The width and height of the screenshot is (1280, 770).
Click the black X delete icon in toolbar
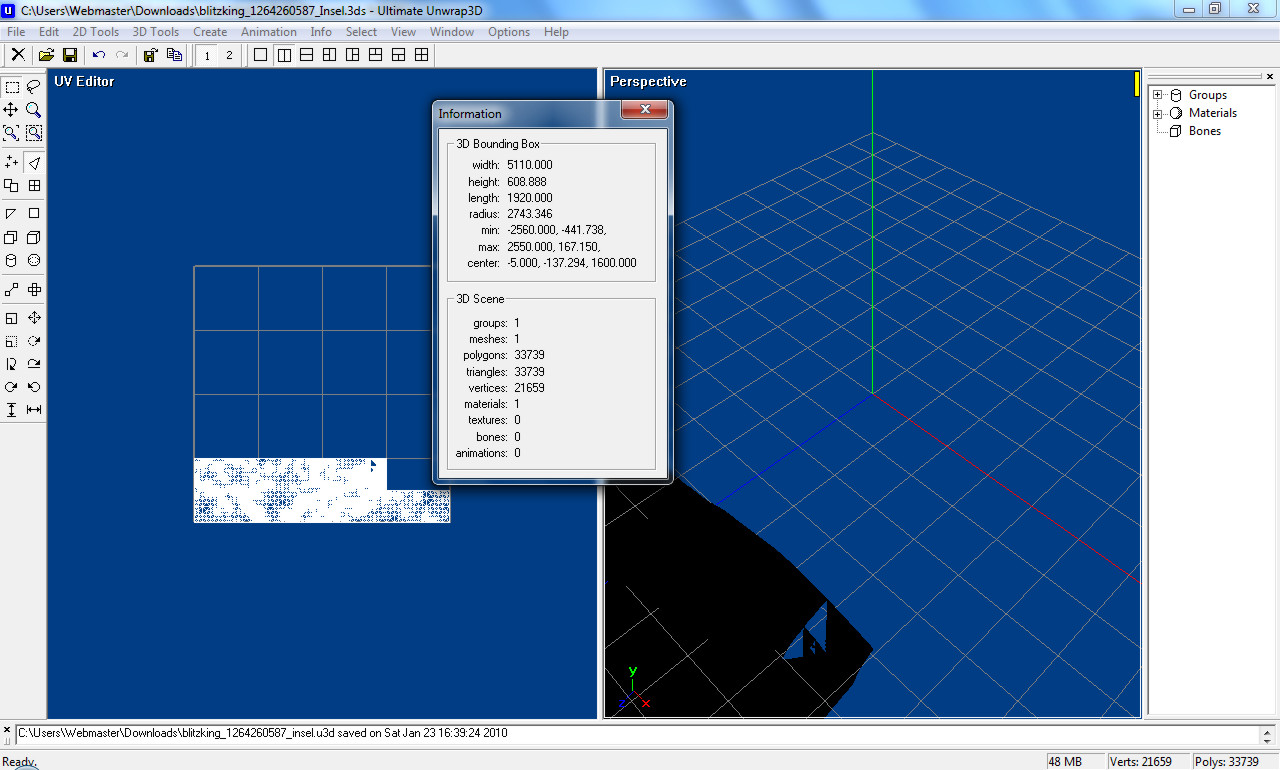[x=18, y=55]
